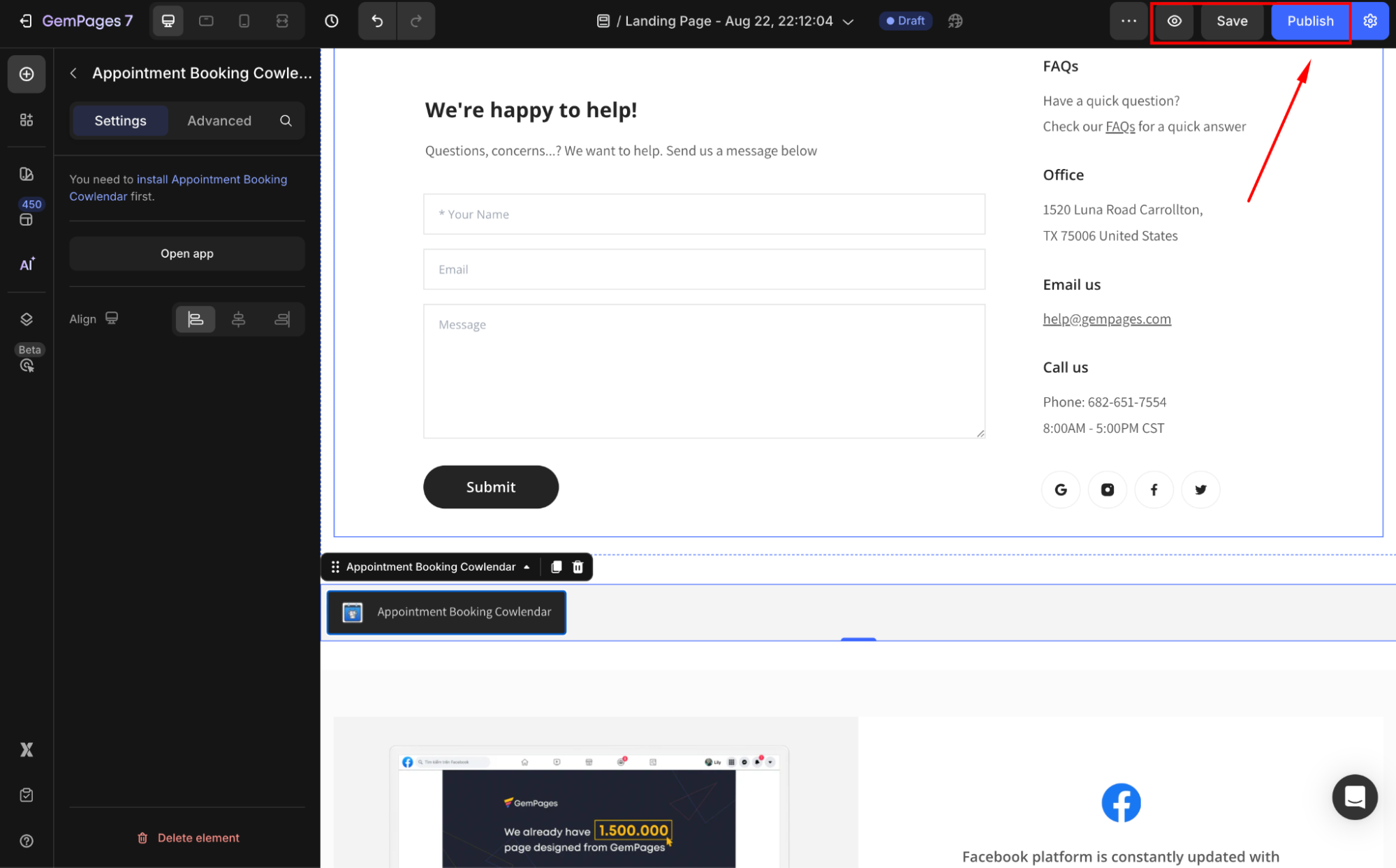The image size is (1396, 868).
Task: Click the Publish button
Action: point(1310,21)
